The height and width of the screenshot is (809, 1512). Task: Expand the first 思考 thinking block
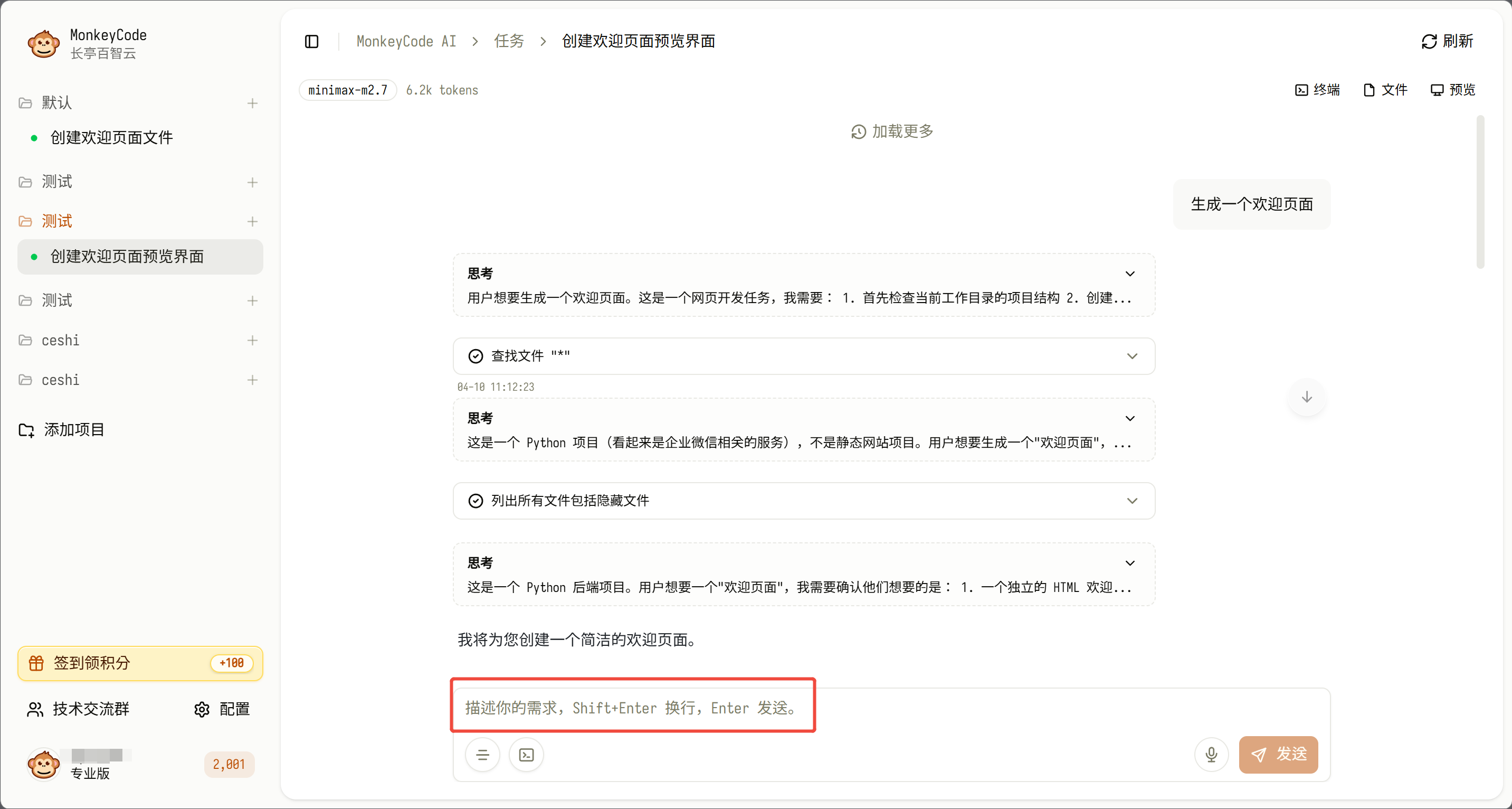(1130, 274)
